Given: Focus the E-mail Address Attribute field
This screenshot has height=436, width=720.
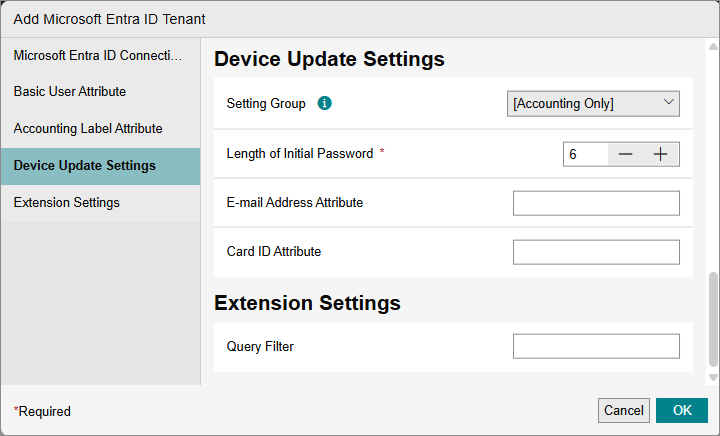Looking at the screenshot, I should (596, 203).
